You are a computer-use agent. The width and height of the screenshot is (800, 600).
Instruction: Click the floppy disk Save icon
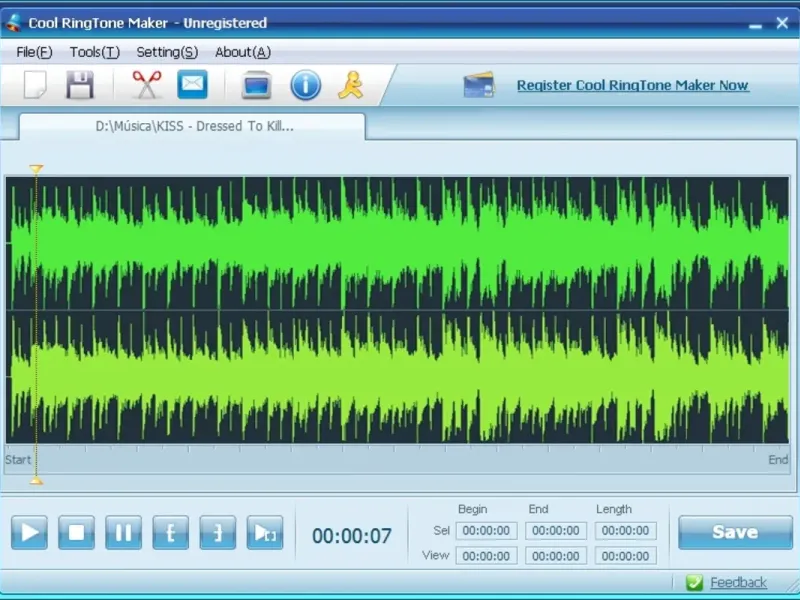tap(80, 85)
